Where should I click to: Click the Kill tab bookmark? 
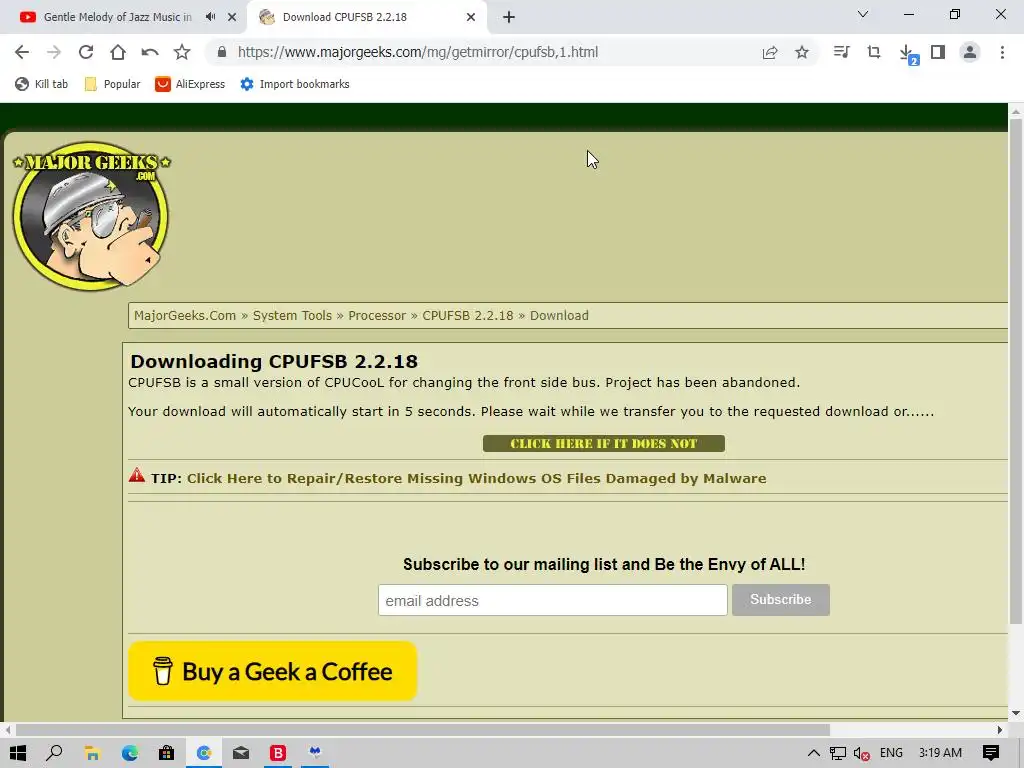pos(41,84)
